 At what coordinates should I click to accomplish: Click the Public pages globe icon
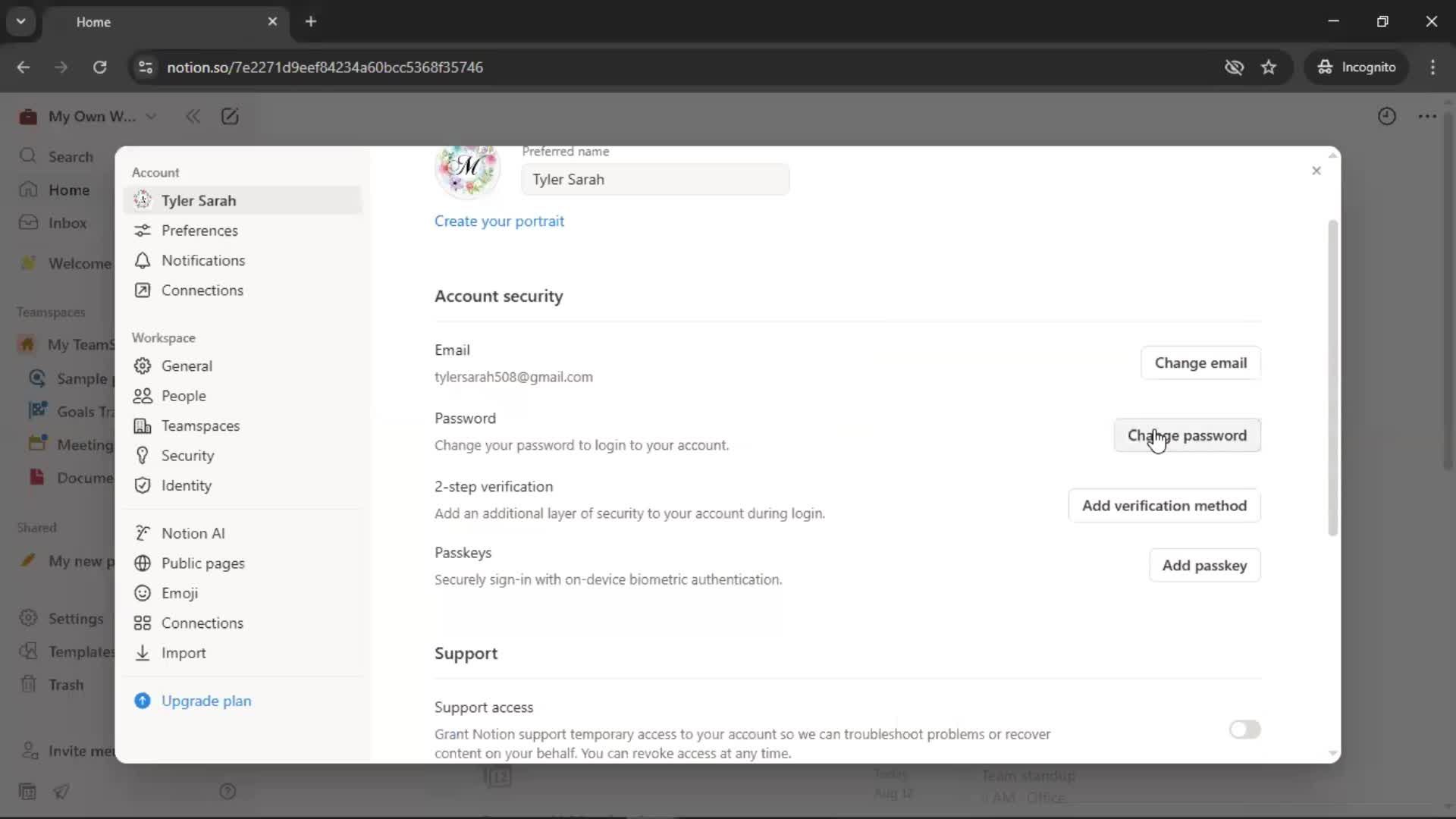(x=143, y=563)
